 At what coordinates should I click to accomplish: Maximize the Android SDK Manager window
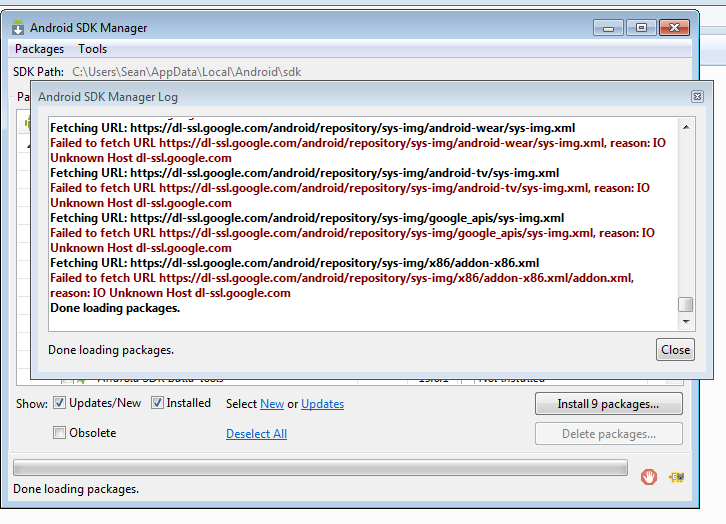point(641,28)
